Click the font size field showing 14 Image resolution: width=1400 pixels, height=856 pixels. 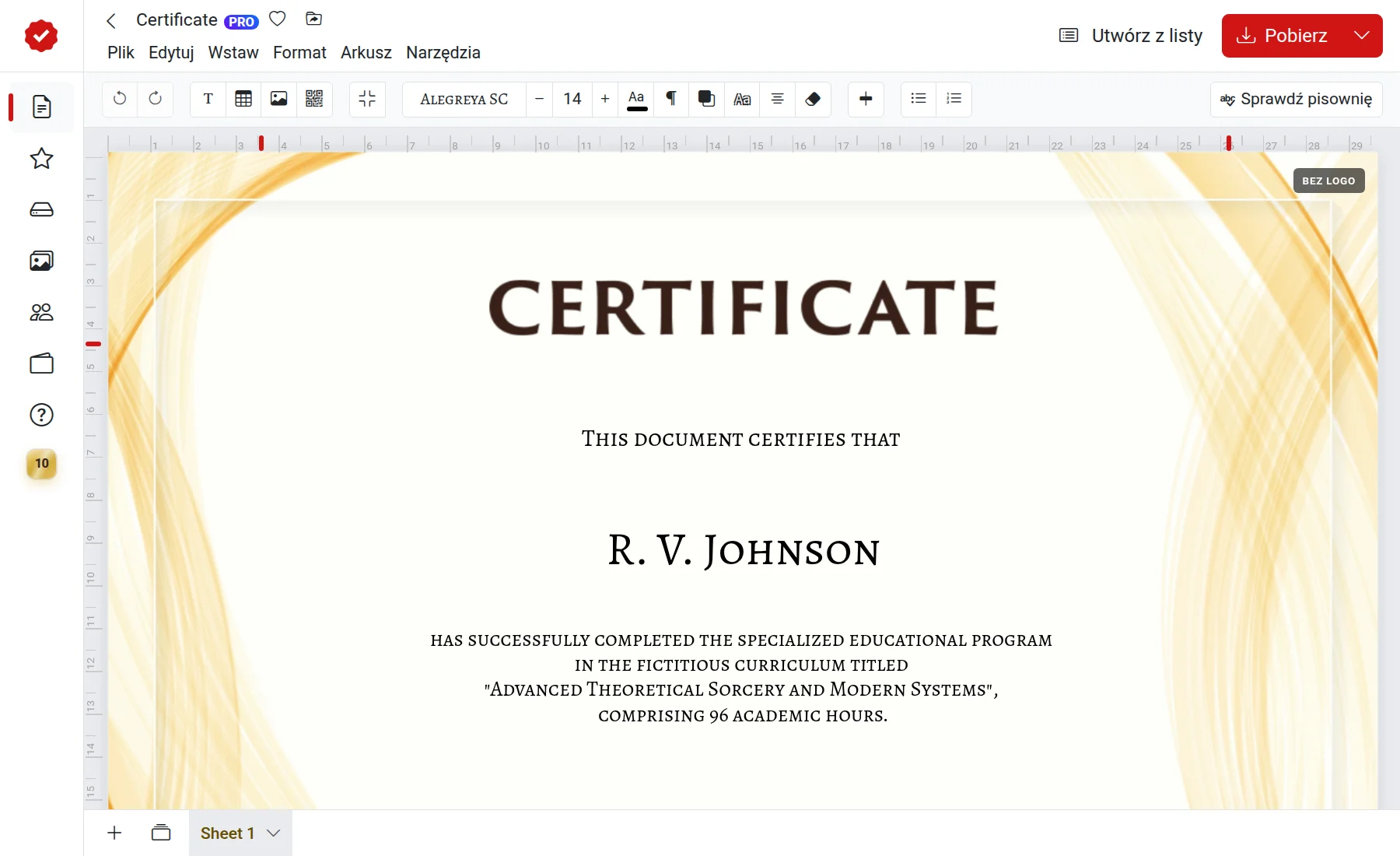572,99
